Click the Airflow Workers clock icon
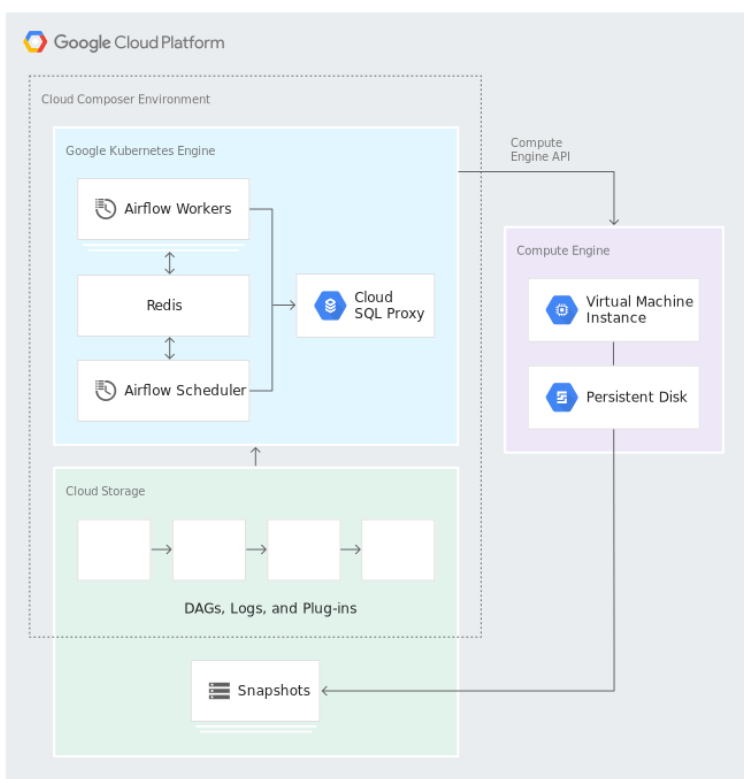The image size is (744, 779). pyautogui.click(x=105, y=209)
